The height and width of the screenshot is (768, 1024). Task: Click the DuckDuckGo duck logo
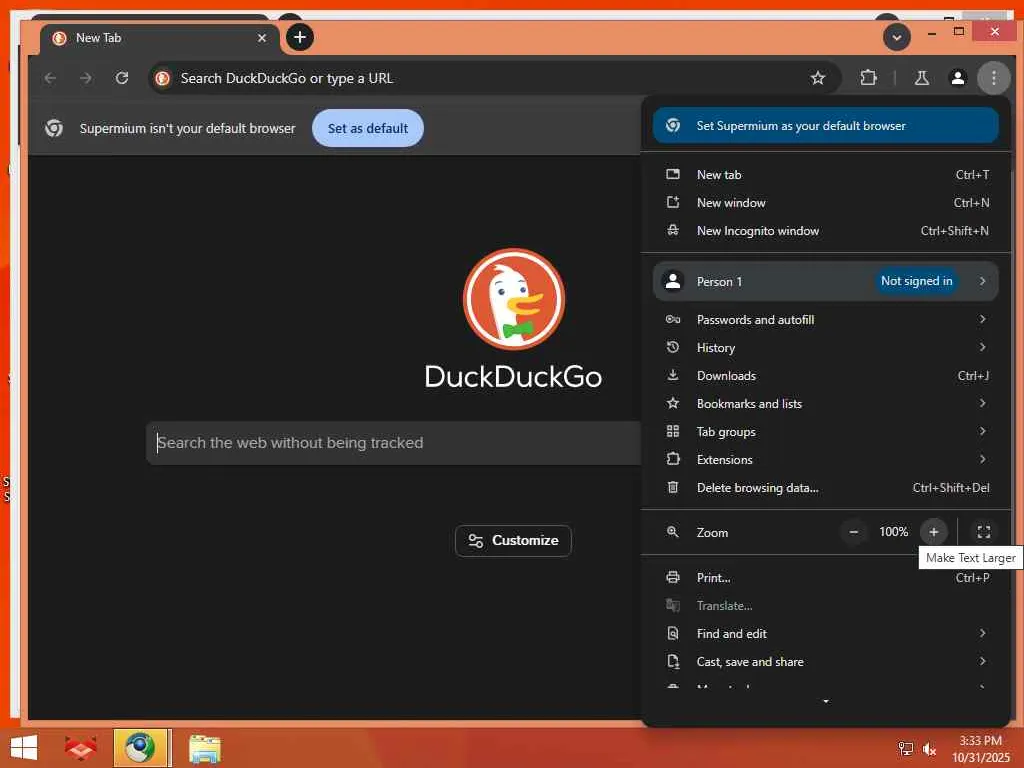tap(514, 299)
